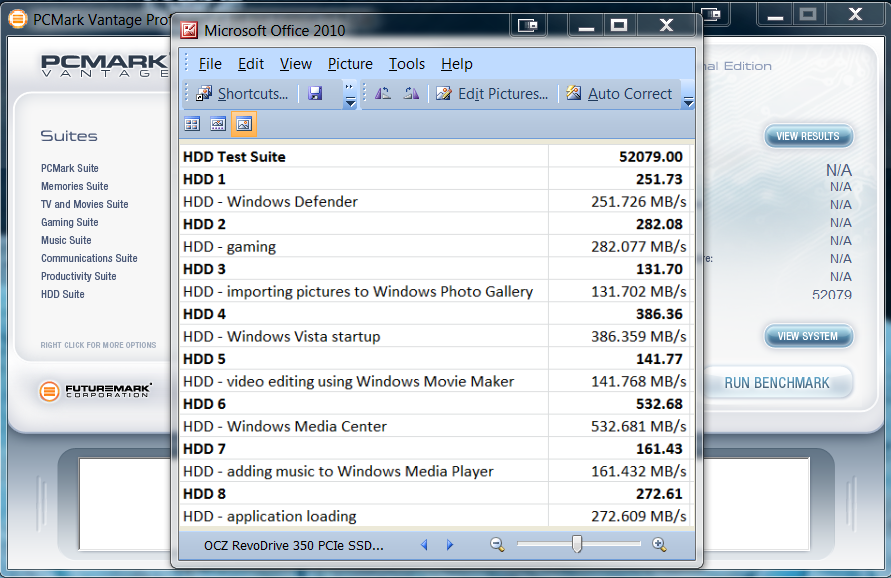891x578 pixels.
Task: Rotate picture left using toolbar icon
Action: coord(383,94)
